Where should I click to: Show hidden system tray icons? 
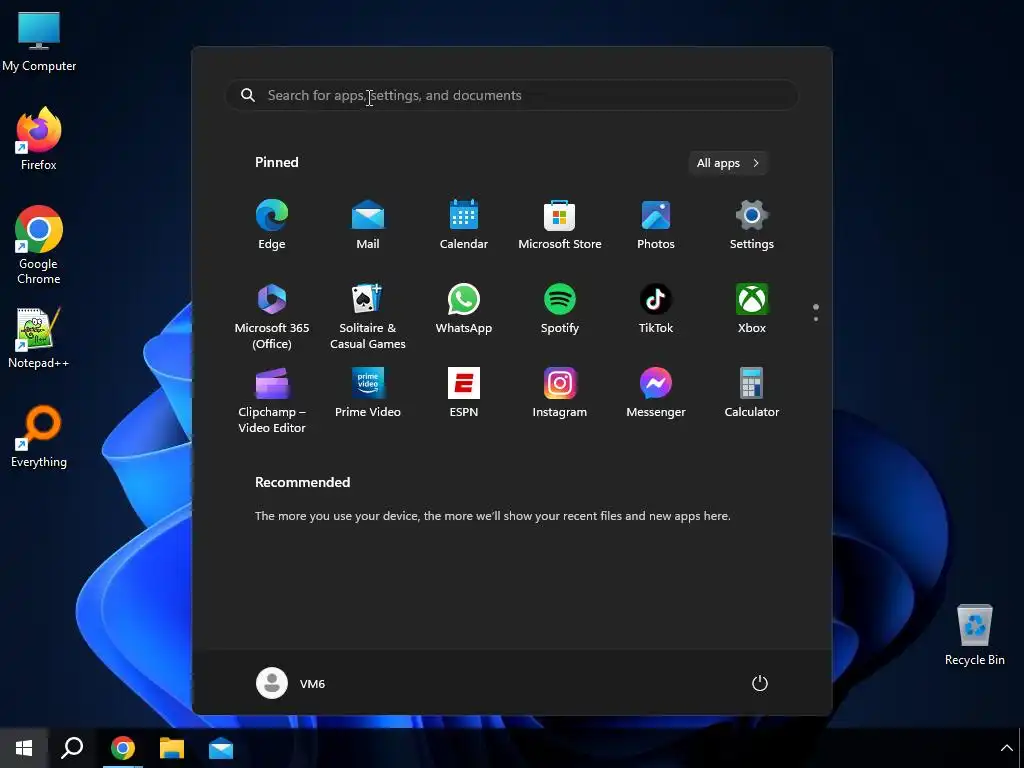[1006, 748]
